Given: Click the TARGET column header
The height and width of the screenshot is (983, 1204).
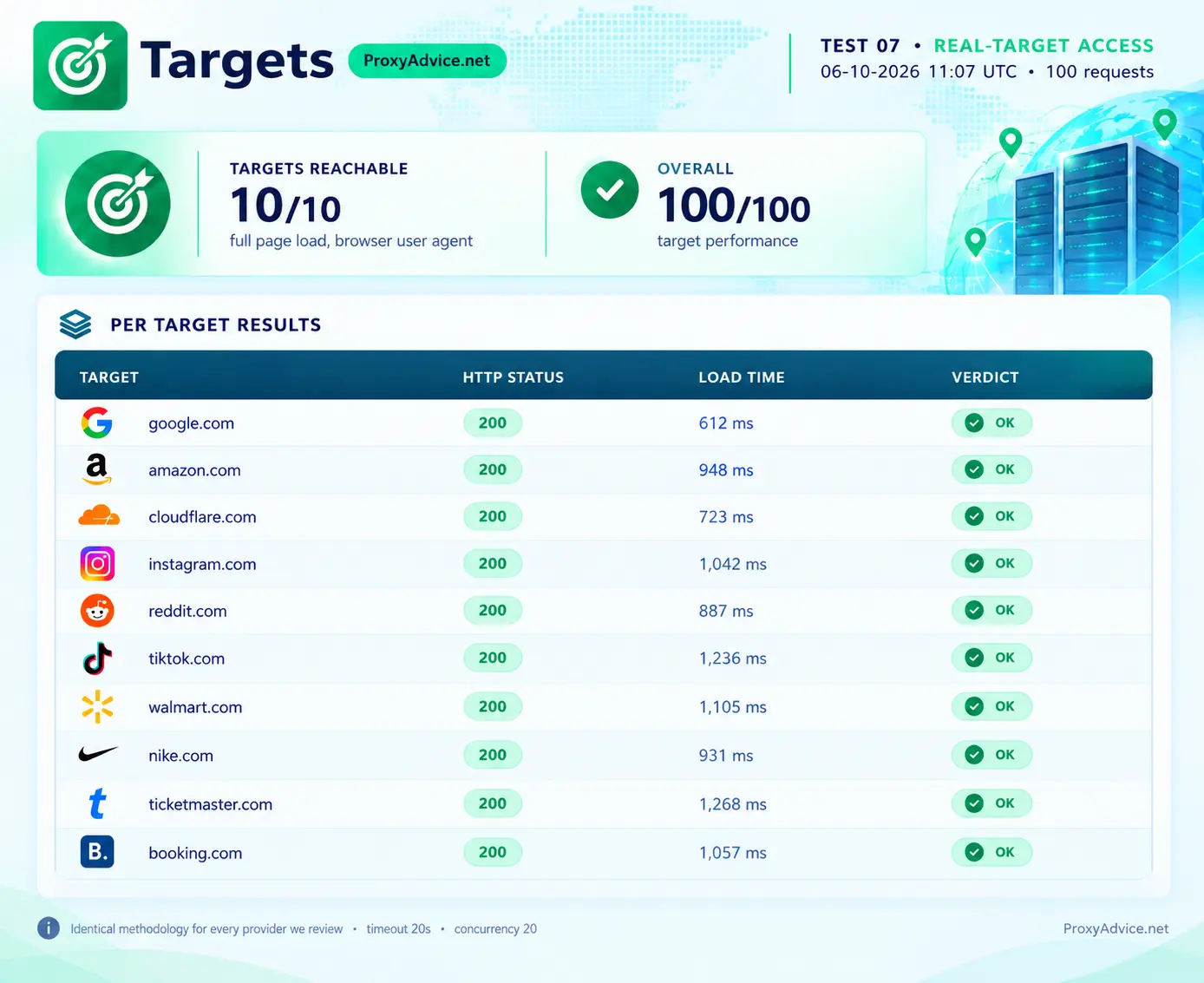Looking at the screenshot, I should click(109, 377).
